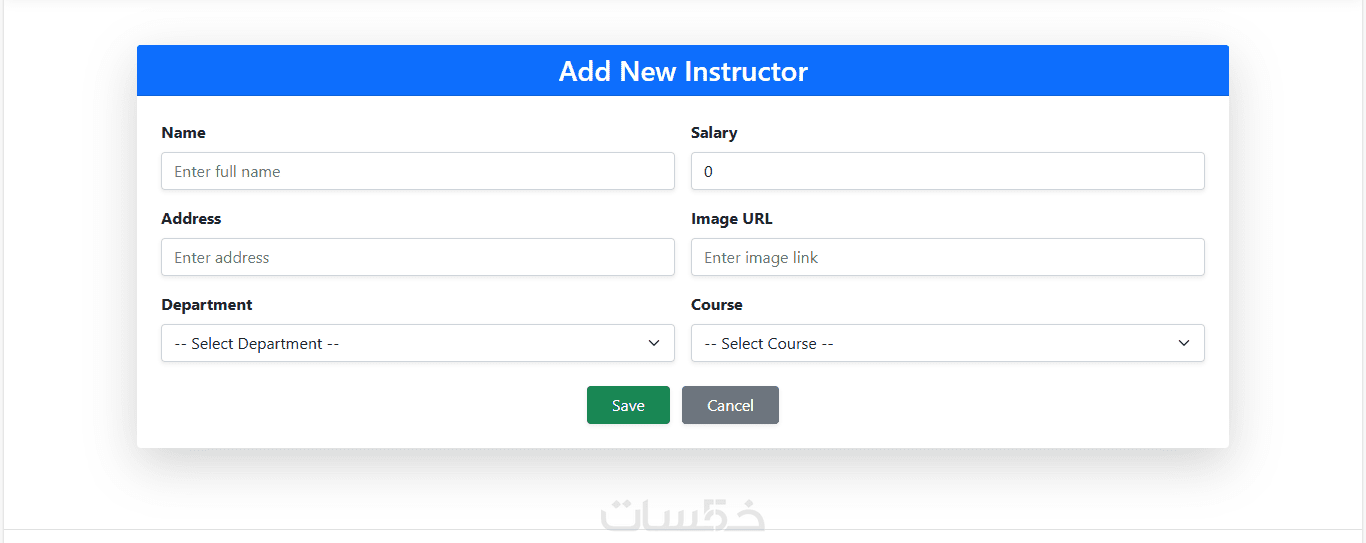Image resolution: width=1366 pixels, height=543 pixels.
Task: Click the Department label text
Action: pyautogui.click(x=207, y=305)
